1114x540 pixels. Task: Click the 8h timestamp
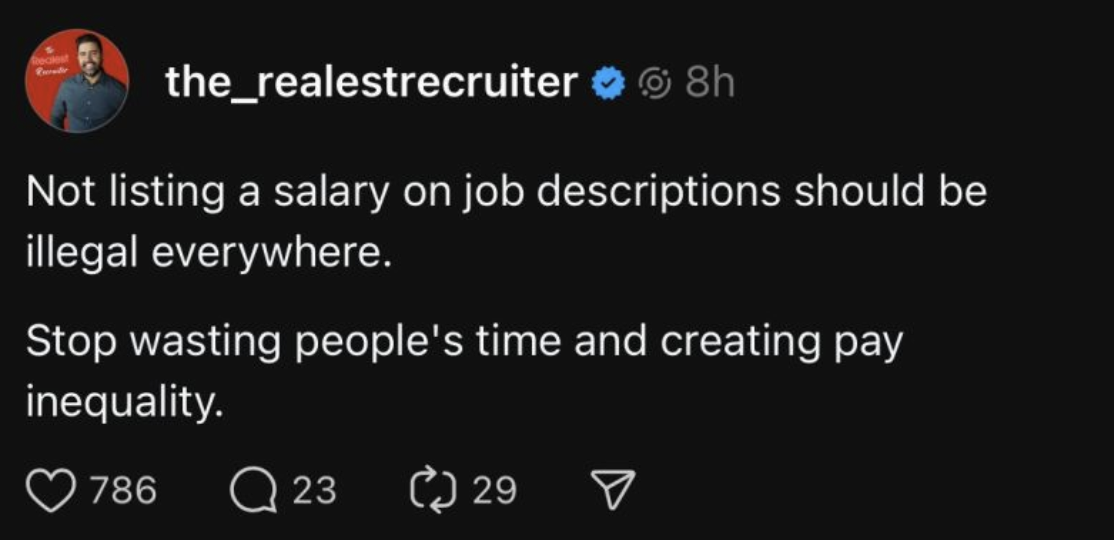710,84
